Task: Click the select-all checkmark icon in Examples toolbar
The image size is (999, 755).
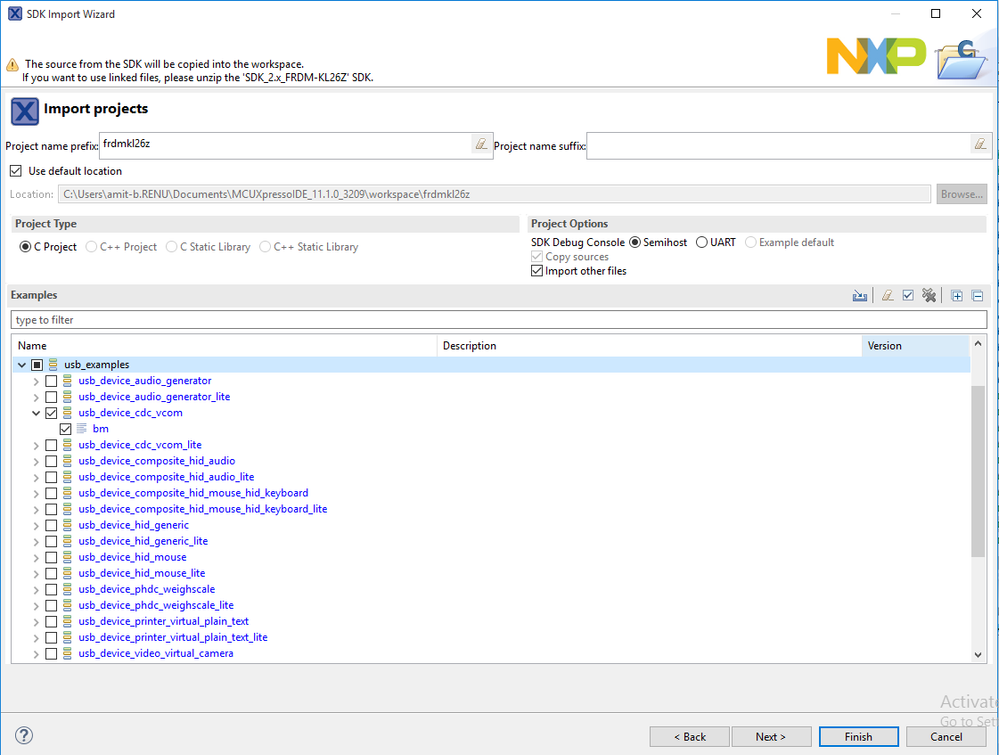Action: tap(909, 296)
